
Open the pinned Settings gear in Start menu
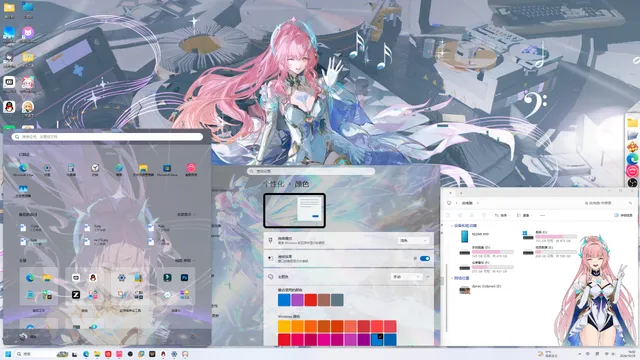click(x=47, y=168)
